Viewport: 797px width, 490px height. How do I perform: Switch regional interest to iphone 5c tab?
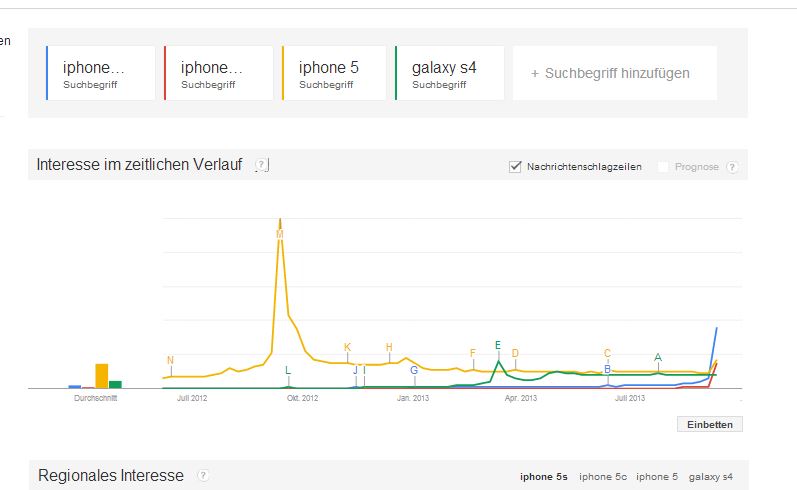point(602,477)
